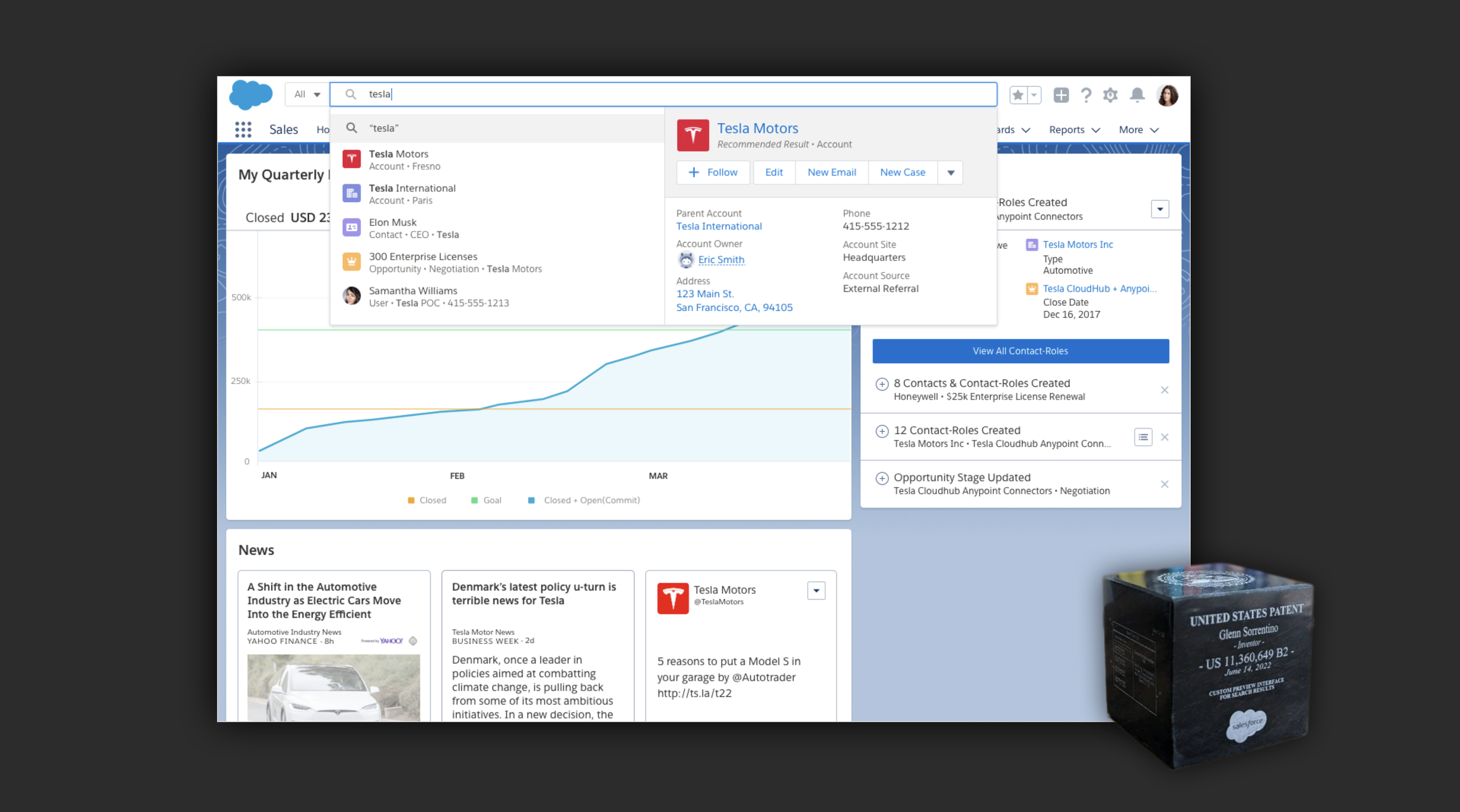This screenshot has height=812, width=1460.
Task: Open the Reports tab
Action: [x=1066, y=130]
